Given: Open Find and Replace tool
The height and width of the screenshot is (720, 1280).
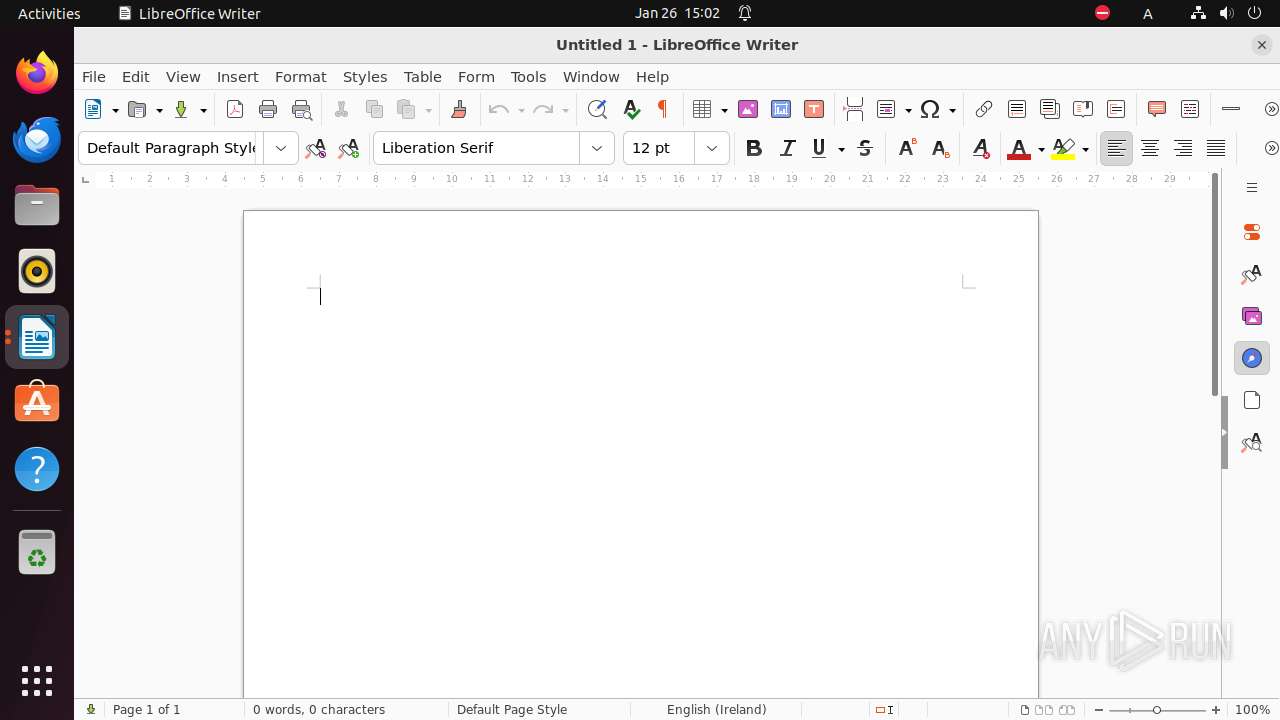Looking at the screenshot, I should click(597, 109).
